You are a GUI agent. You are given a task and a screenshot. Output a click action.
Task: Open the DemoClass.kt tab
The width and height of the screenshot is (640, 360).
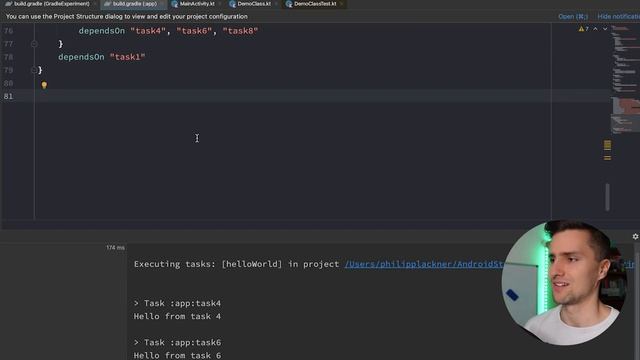click(x=253, y=4)
